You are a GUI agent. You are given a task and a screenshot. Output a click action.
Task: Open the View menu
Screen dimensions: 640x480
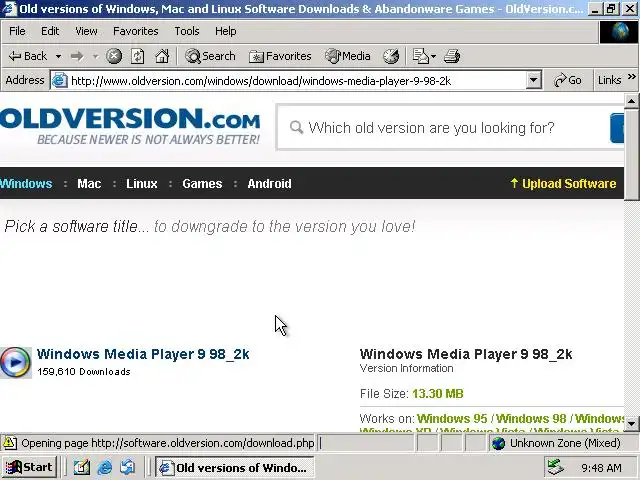pos(86,31)
